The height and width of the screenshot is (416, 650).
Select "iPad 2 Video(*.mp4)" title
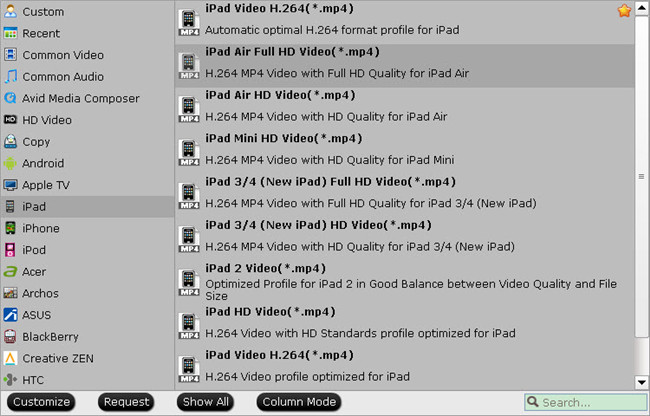coord(265,268)
